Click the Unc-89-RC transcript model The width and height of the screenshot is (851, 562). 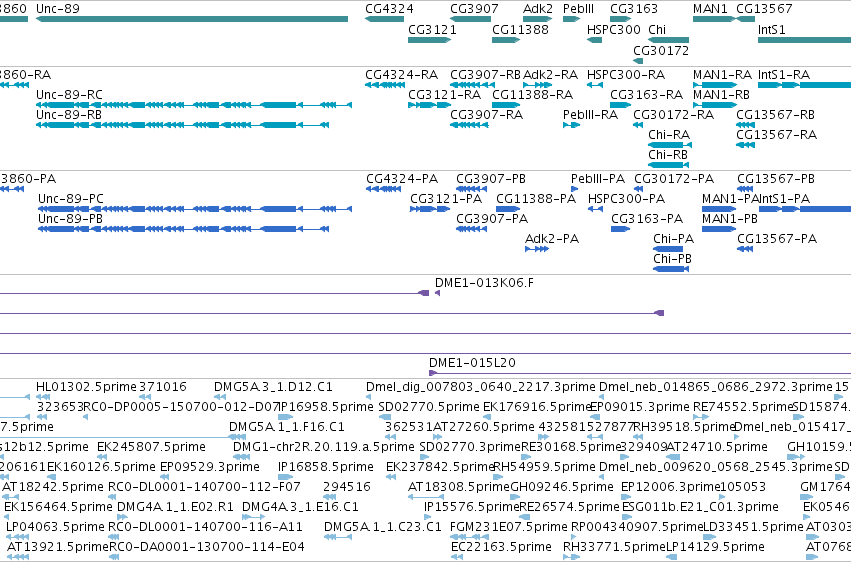click(194, 105)
